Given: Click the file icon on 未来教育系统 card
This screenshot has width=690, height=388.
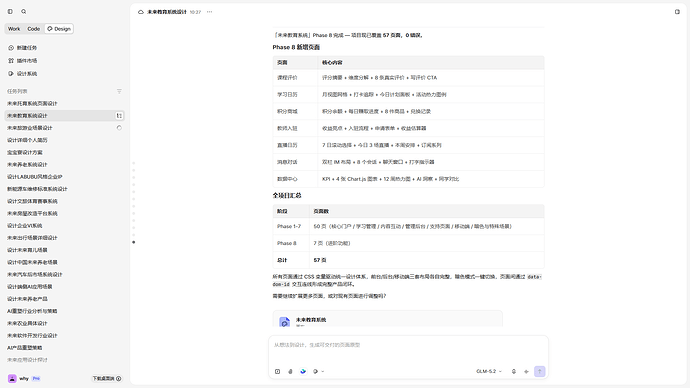Looking at the screenshot, I should tap(285, 322).
